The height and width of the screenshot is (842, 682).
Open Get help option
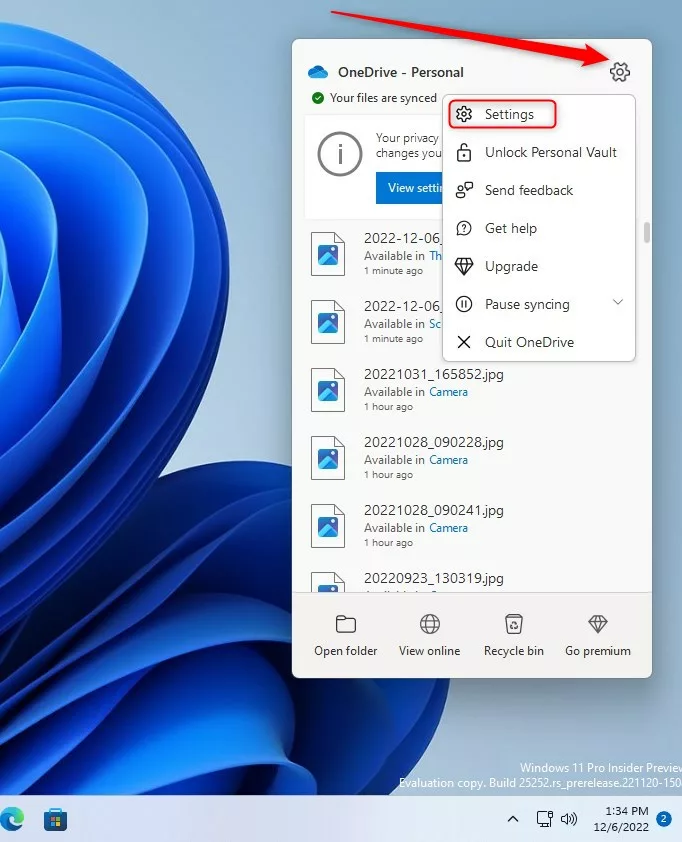click(510, 229)
